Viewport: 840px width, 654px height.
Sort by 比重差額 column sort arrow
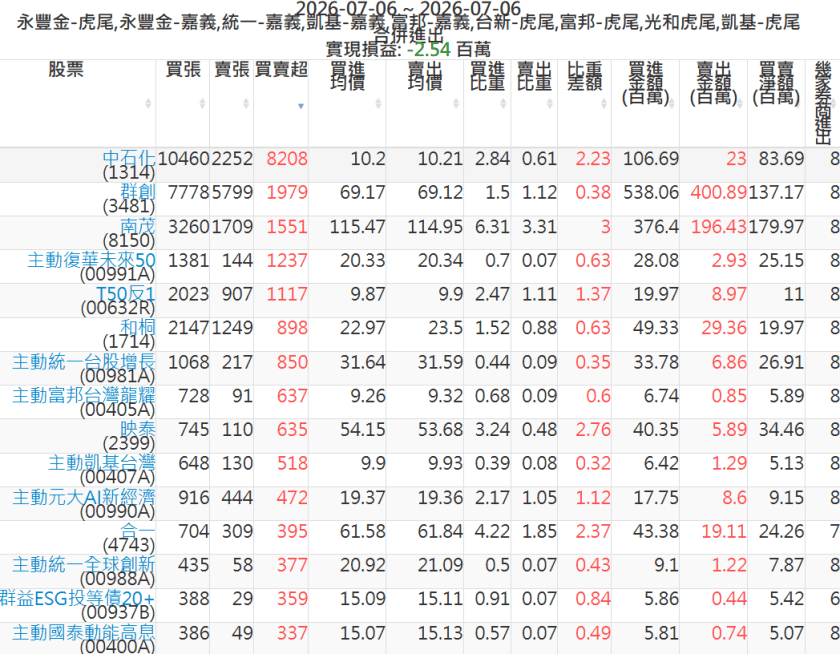604,104
